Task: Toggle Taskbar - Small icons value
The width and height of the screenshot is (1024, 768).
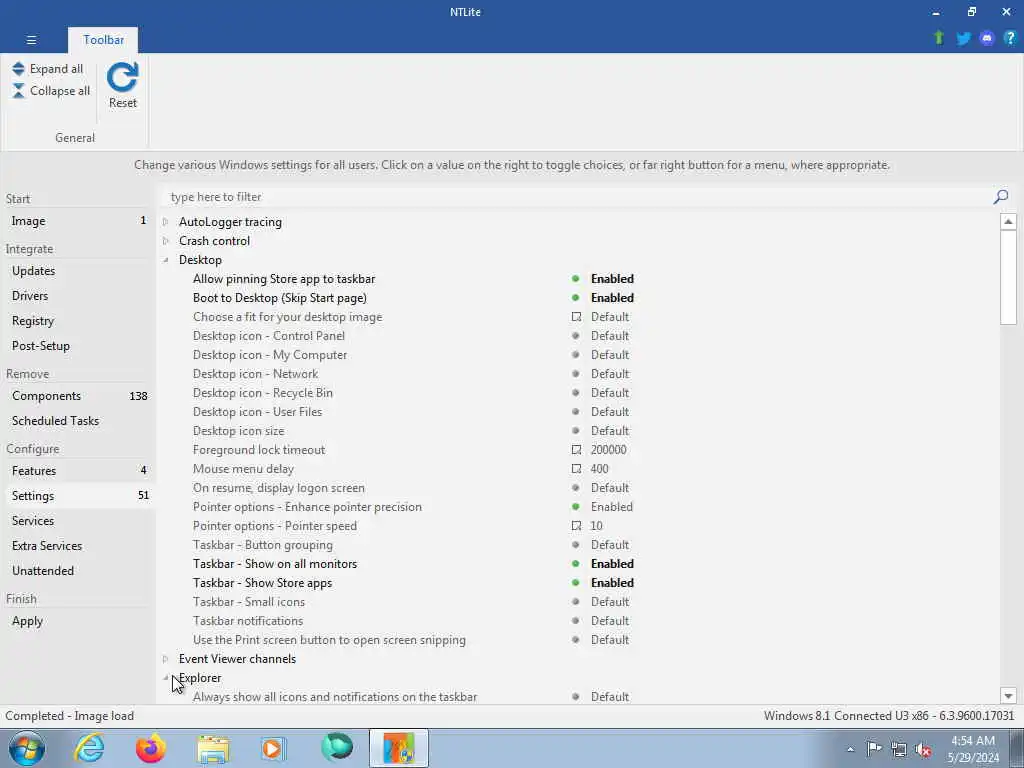Action: [610, 601]
